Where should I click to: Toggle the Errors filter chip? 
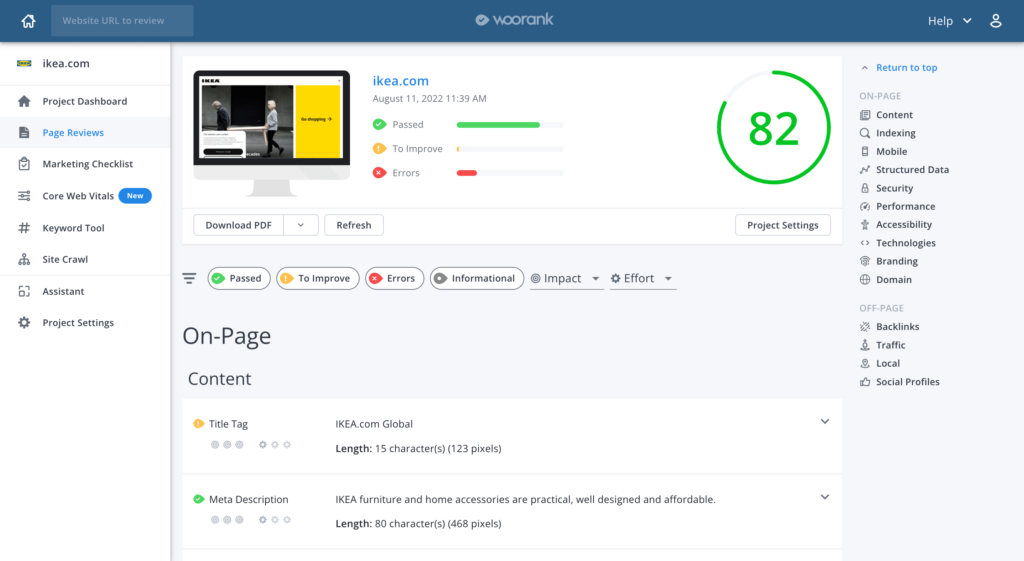pyautogui.click(x=394, y=278)
